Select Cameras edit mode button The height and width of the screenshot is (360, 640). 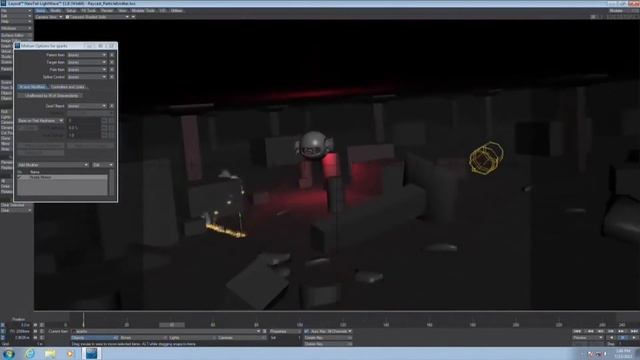(241, 338)
